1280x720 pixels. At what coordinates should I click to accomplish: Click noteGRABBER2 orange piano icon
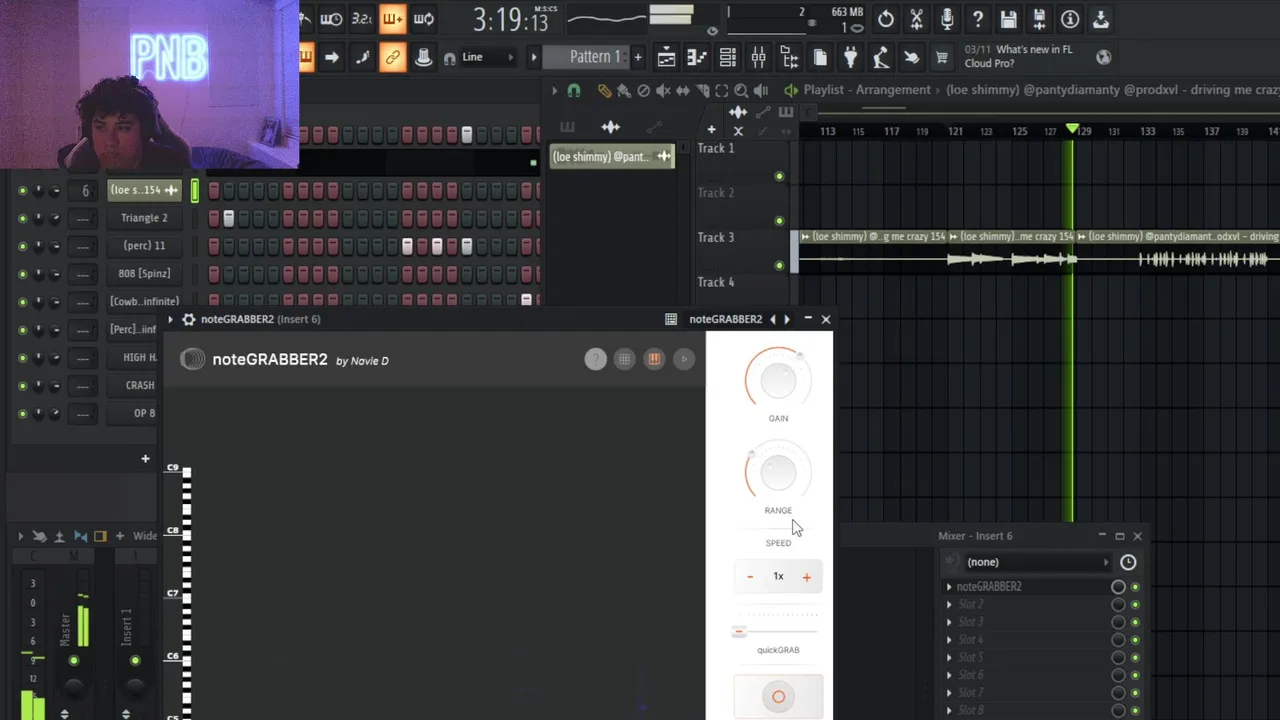[x=654, y=359]
